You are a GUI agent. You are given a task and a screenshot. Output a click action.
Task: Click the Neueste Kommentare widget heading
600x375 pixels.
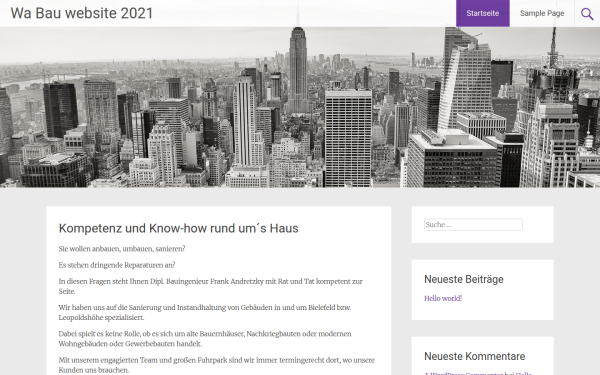[x=474, y=356]
